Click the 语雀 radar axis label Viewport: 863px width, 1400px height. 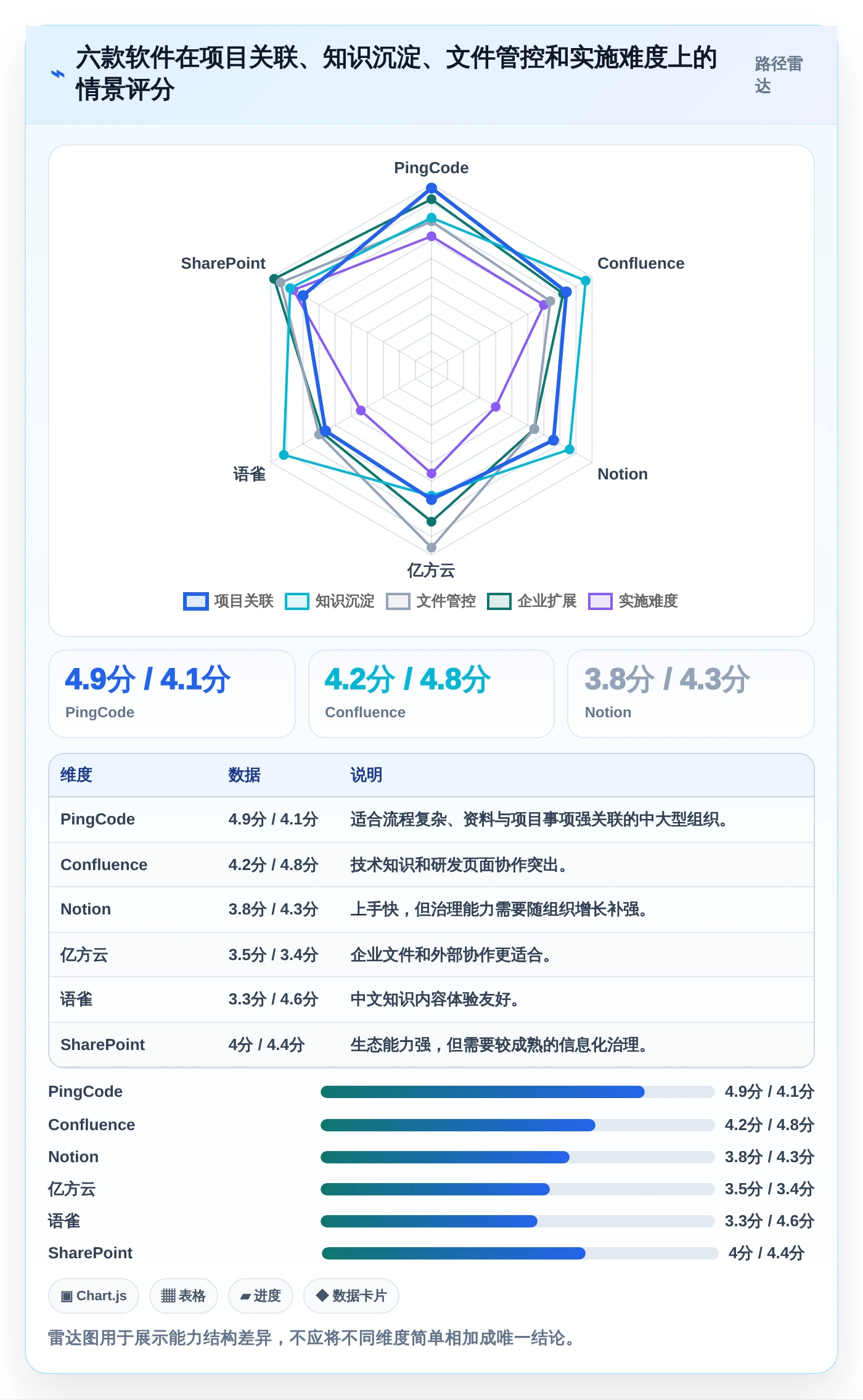click(249, 474)
